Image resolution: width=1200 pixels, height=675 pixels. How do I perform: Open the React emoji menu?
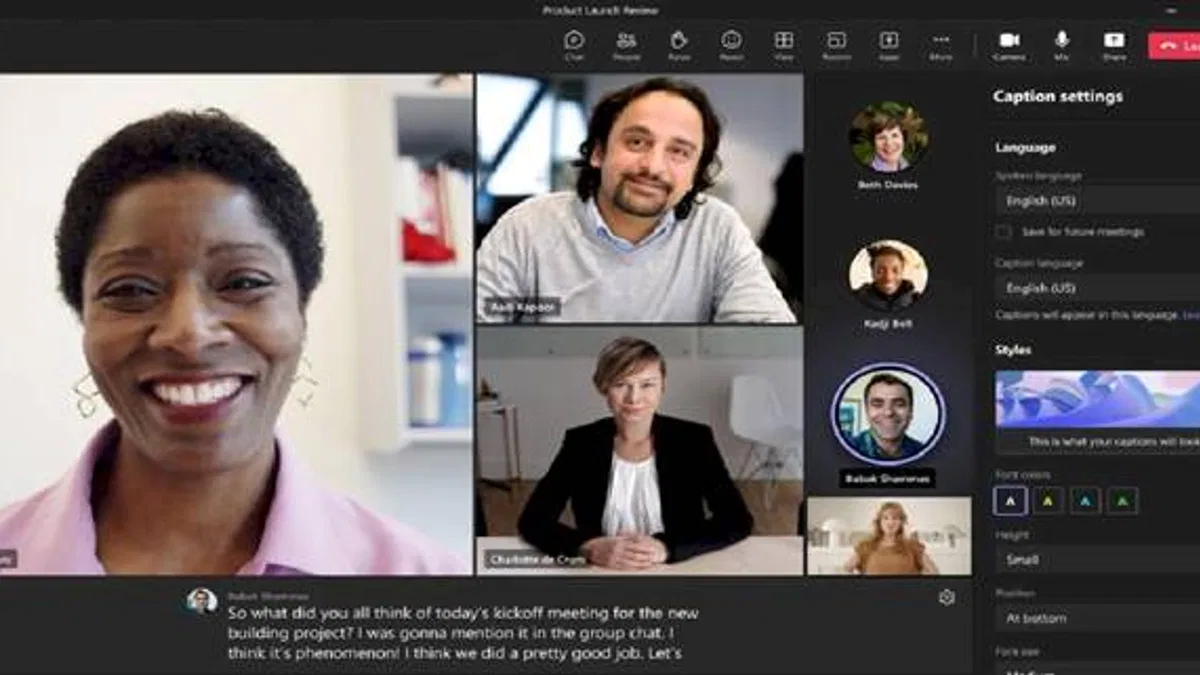click(x=732, y=45)
